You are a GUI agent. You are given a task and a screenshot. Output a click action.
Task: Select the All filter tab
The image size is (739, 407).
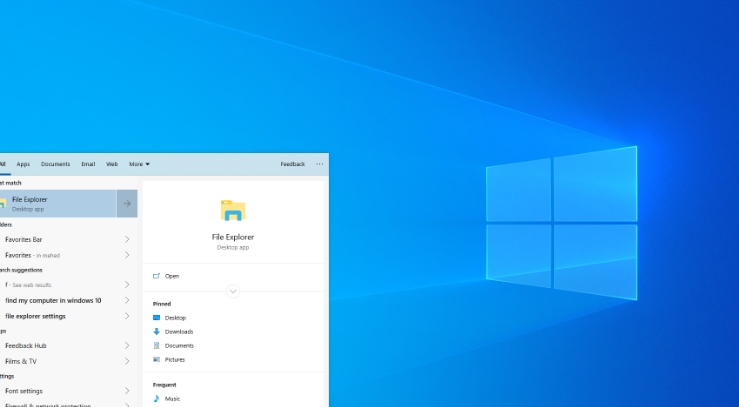point(2,164)
